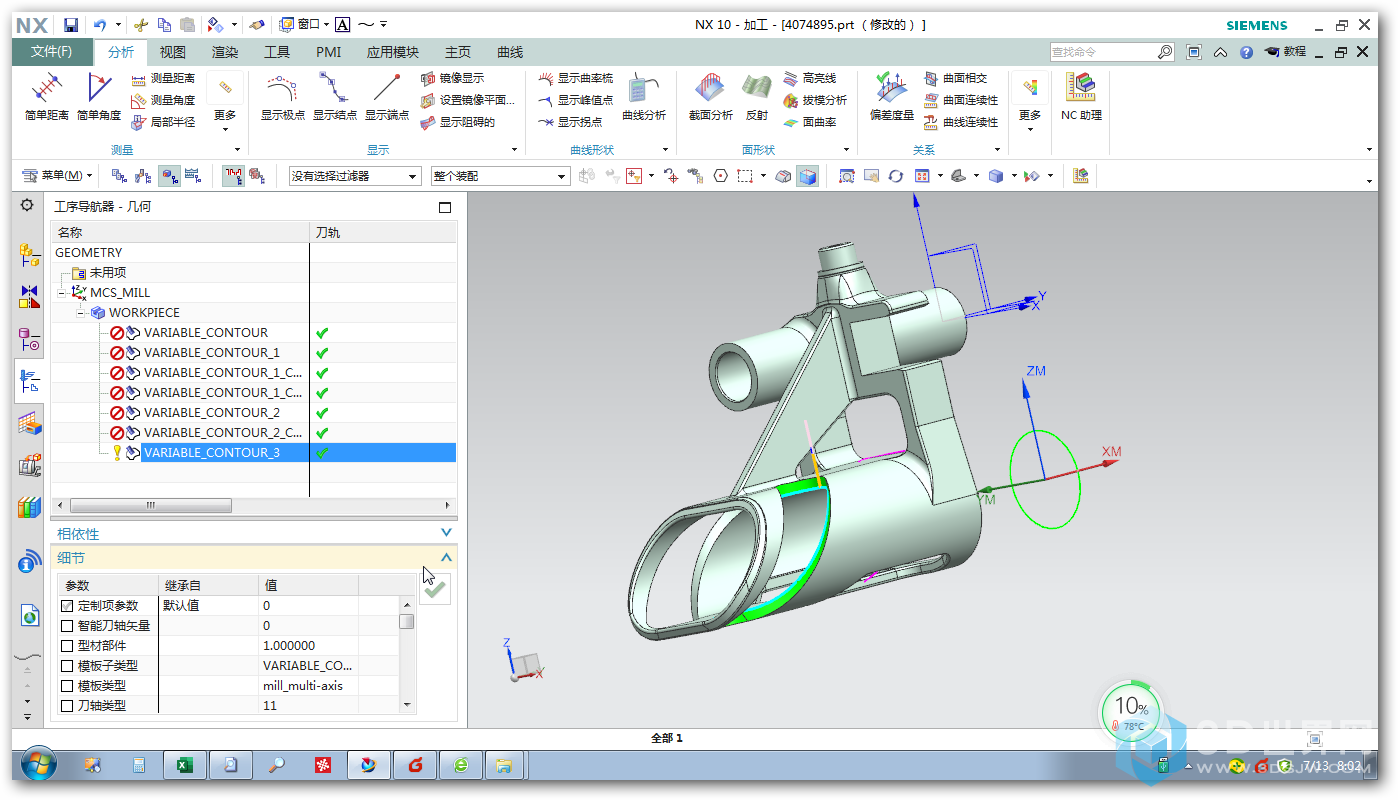This screenshot has height=800, width=1398.
Task: Click the Cut scissors icon
Action: [141, 24]
